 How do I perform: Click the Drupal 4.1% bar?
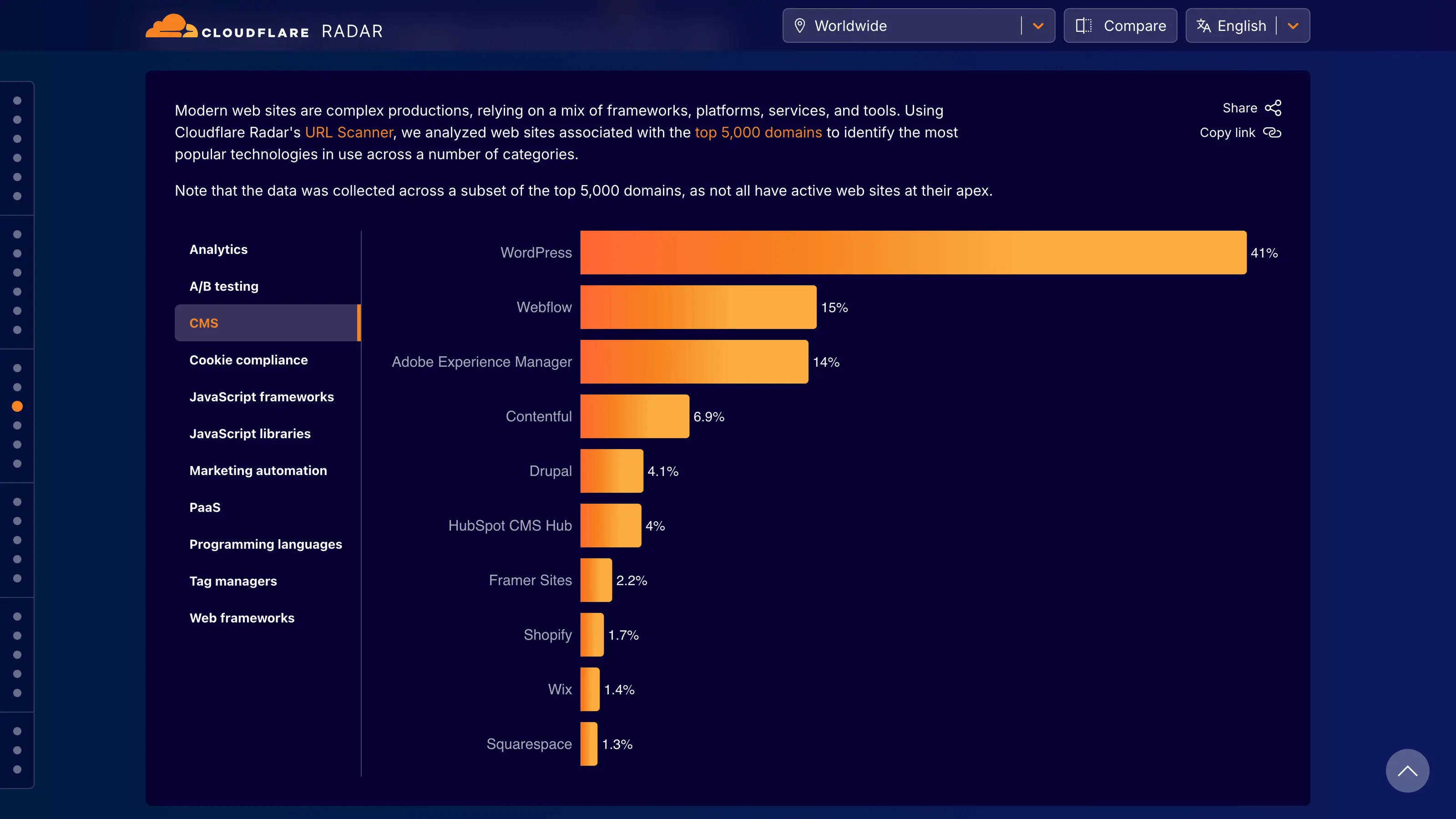(612, 471)
